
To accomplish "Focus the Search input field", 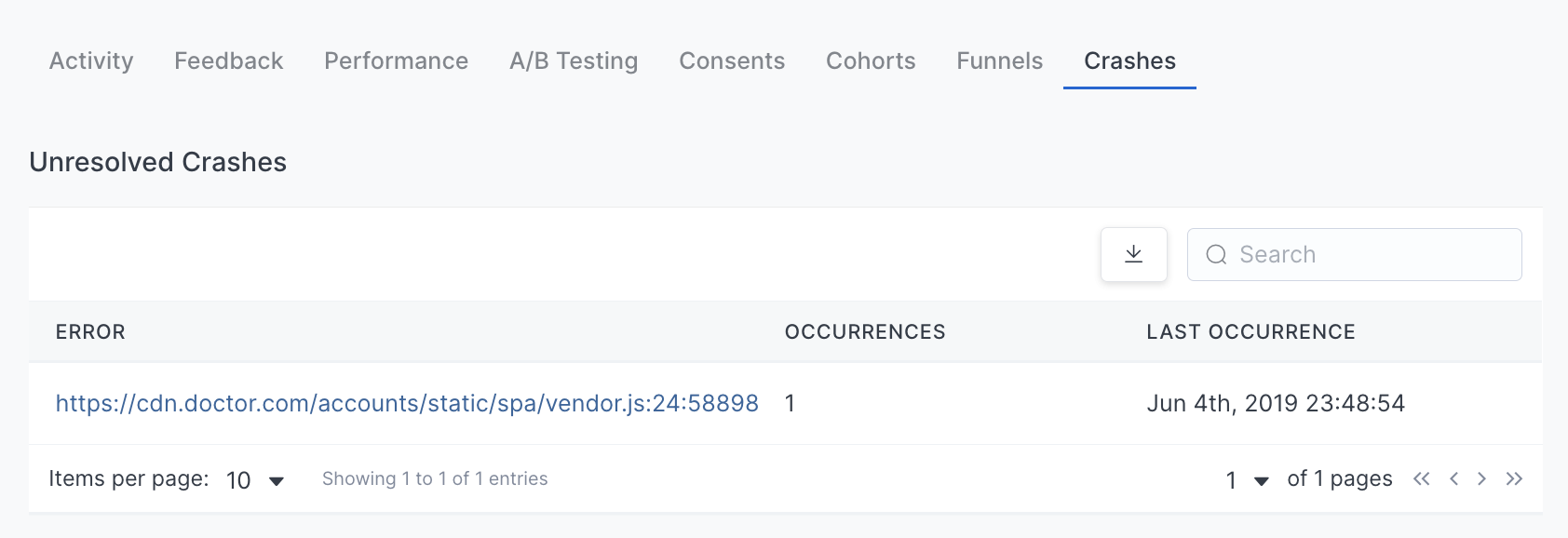I will coord(1355,254).
